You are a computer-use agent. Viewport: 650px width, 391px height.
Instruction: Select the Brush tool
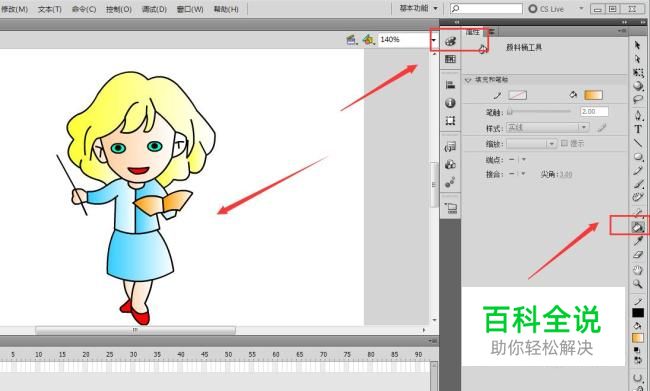coord(638,184)
